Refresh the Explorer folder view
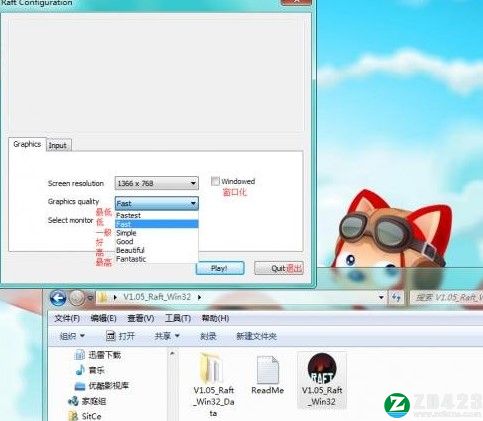Viewport: 483px width, 421px height. (x=396, y=297)
